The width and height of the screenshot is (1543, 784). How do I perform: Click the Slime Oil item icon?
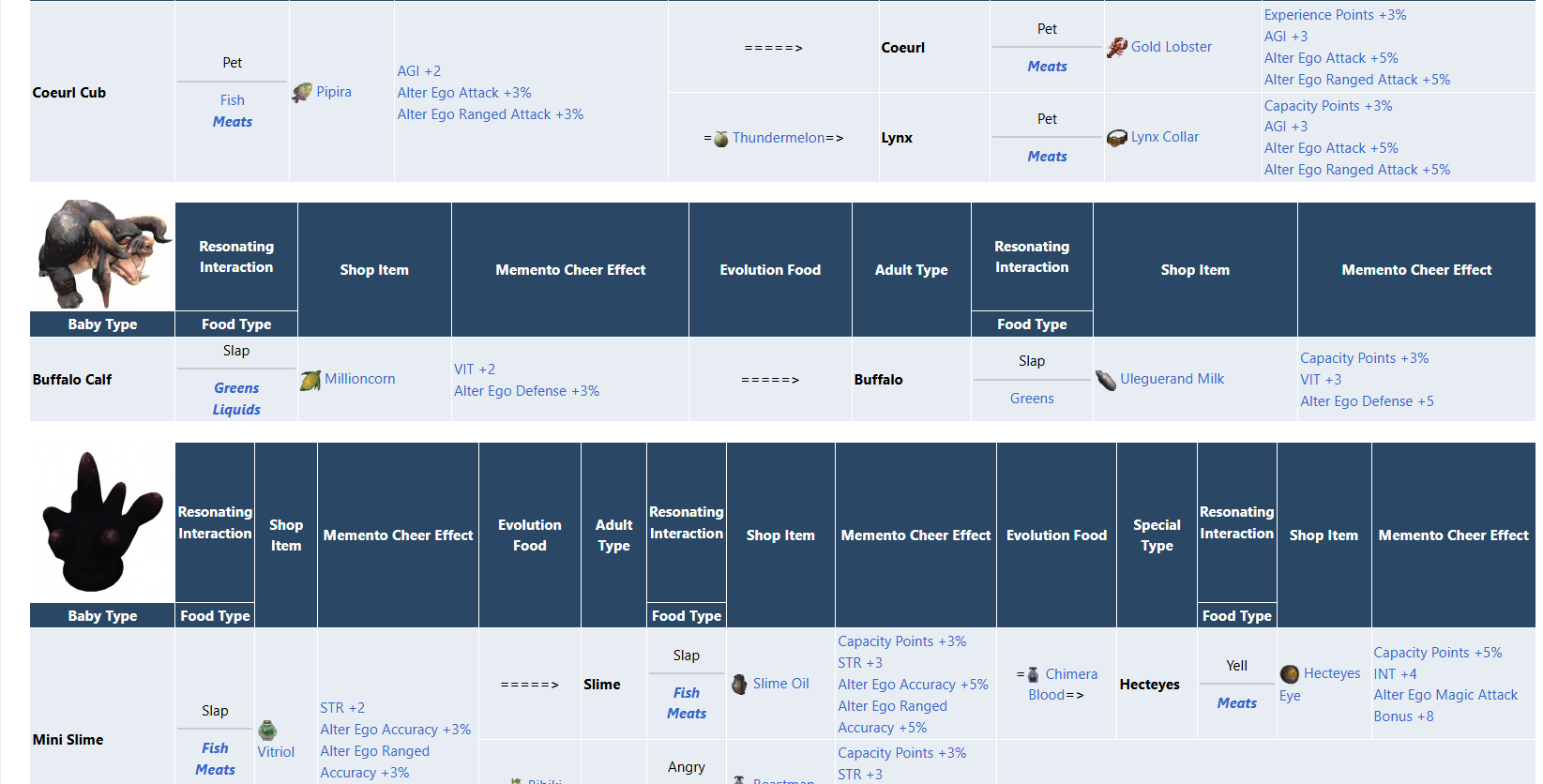(739, 684)
